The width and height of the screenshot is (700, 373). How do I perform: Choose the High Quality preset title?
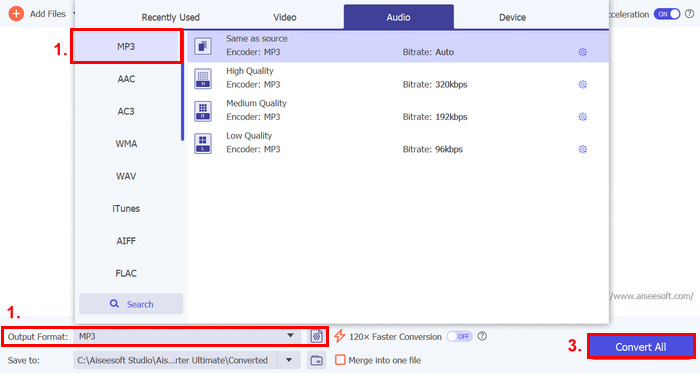tap(250, 71)
